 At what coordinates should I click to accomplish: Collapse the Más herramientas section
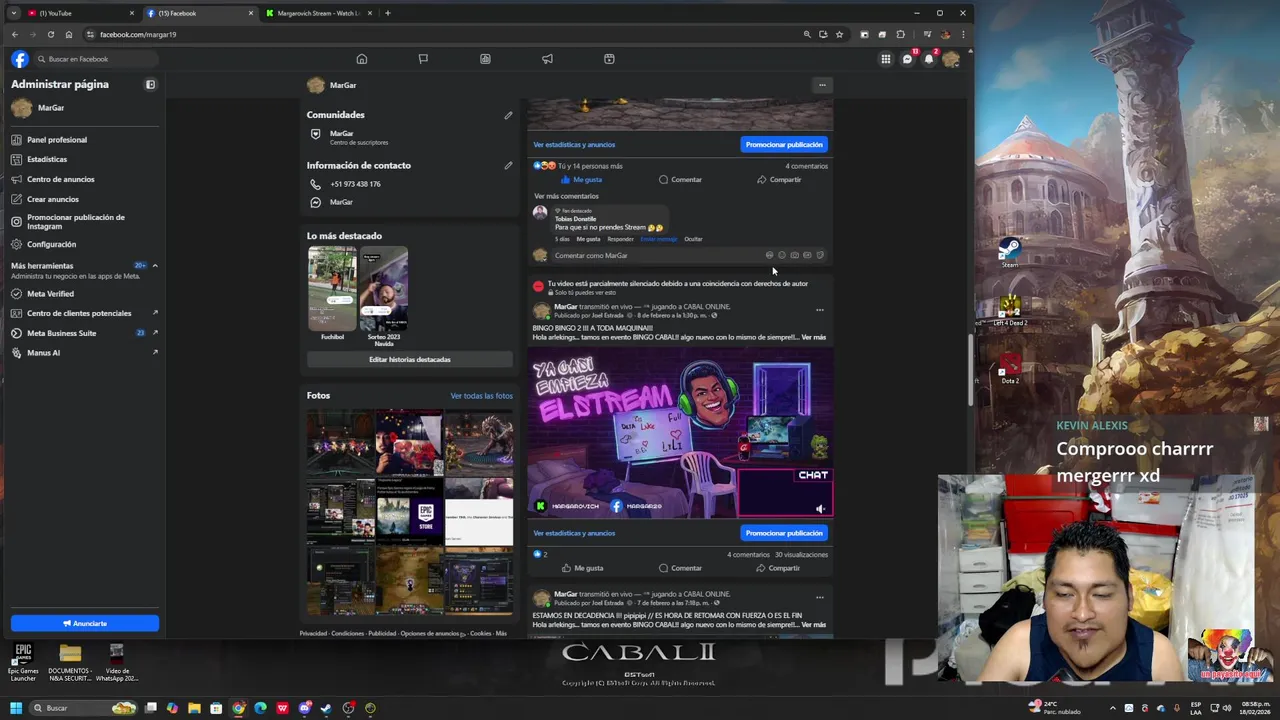coord(155,266)
